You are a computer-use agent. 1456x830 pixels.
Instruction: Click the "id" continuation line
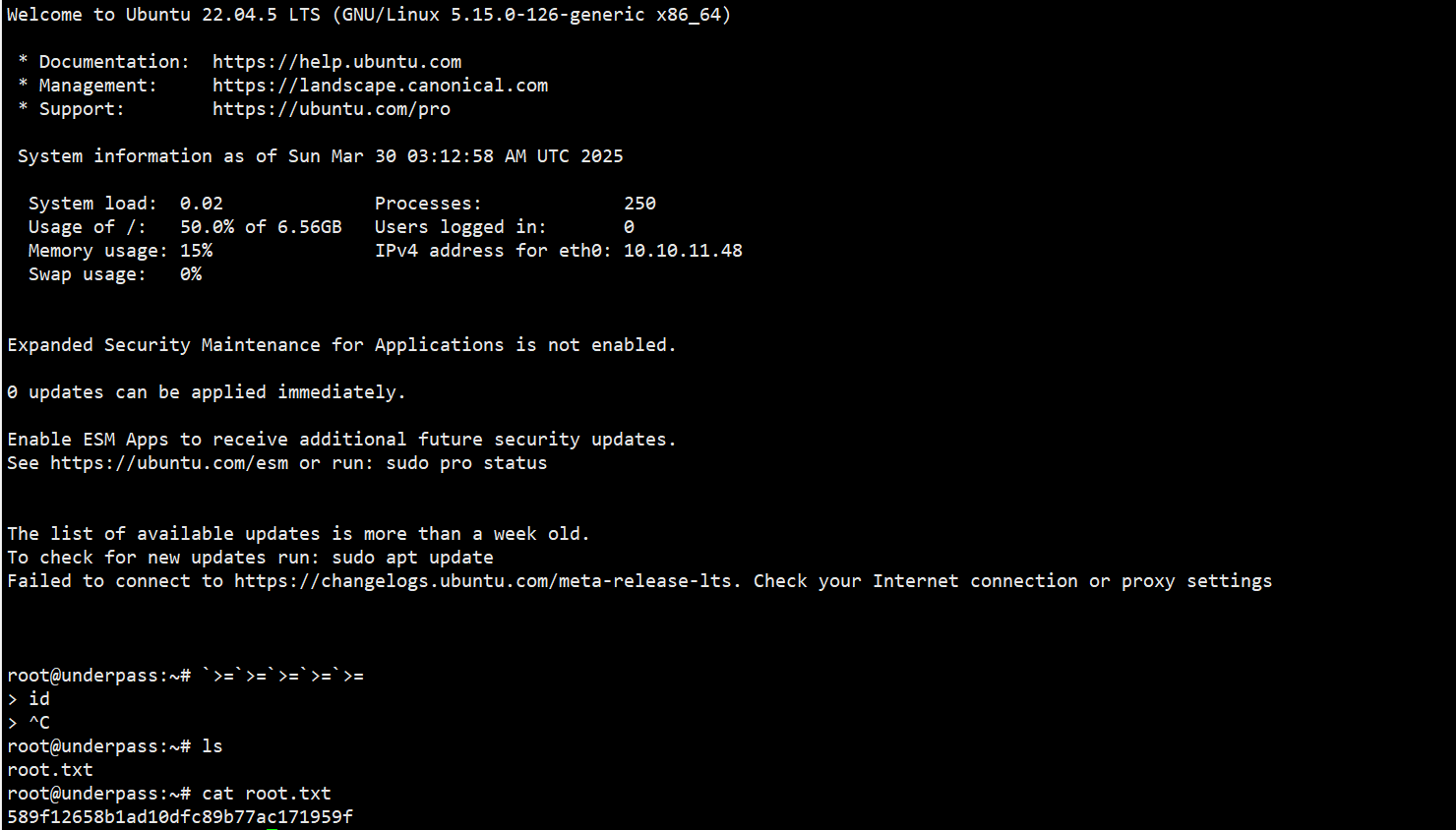[39, 699]
